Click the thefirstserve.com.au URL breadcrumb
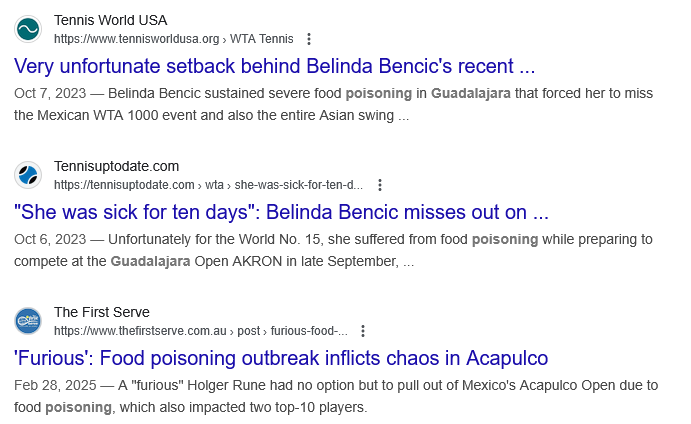This screenshot has width=691, height=424. 140,331
